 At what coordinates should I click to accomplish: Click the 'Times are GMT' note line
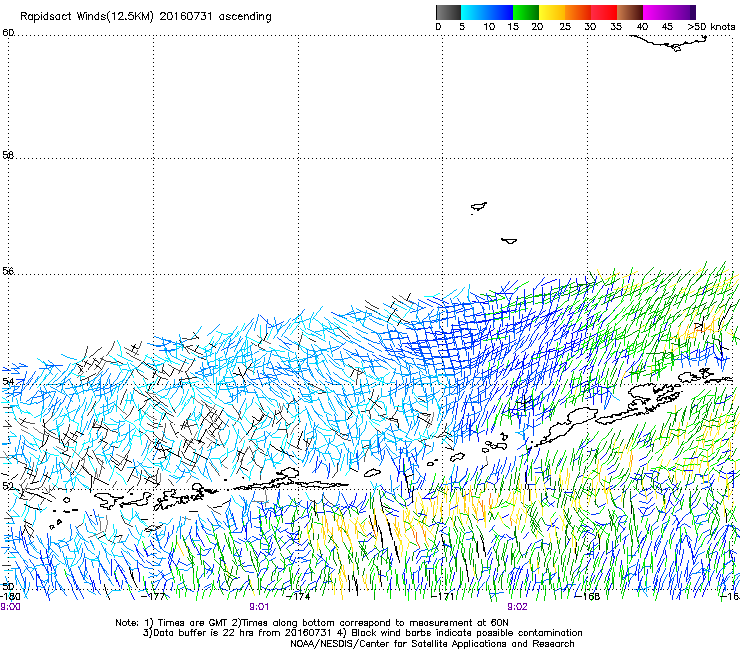[312, 623]
